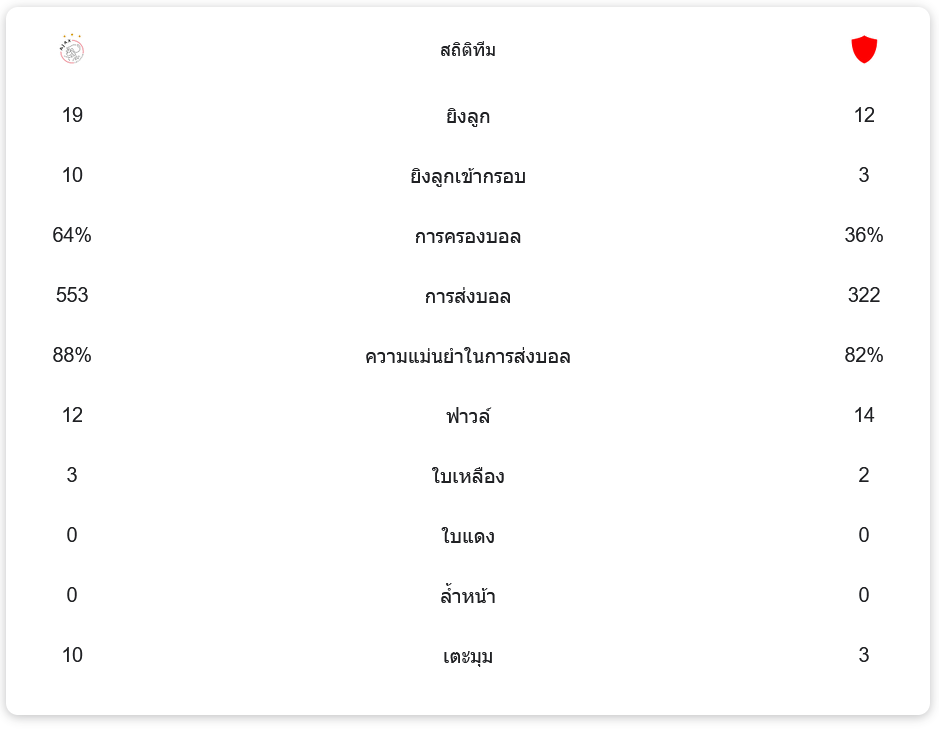Select ความแม่นยำในการส่งบอล pass accuracy label
The width and height of the screenshot is (939, 730).
point(468,356)
